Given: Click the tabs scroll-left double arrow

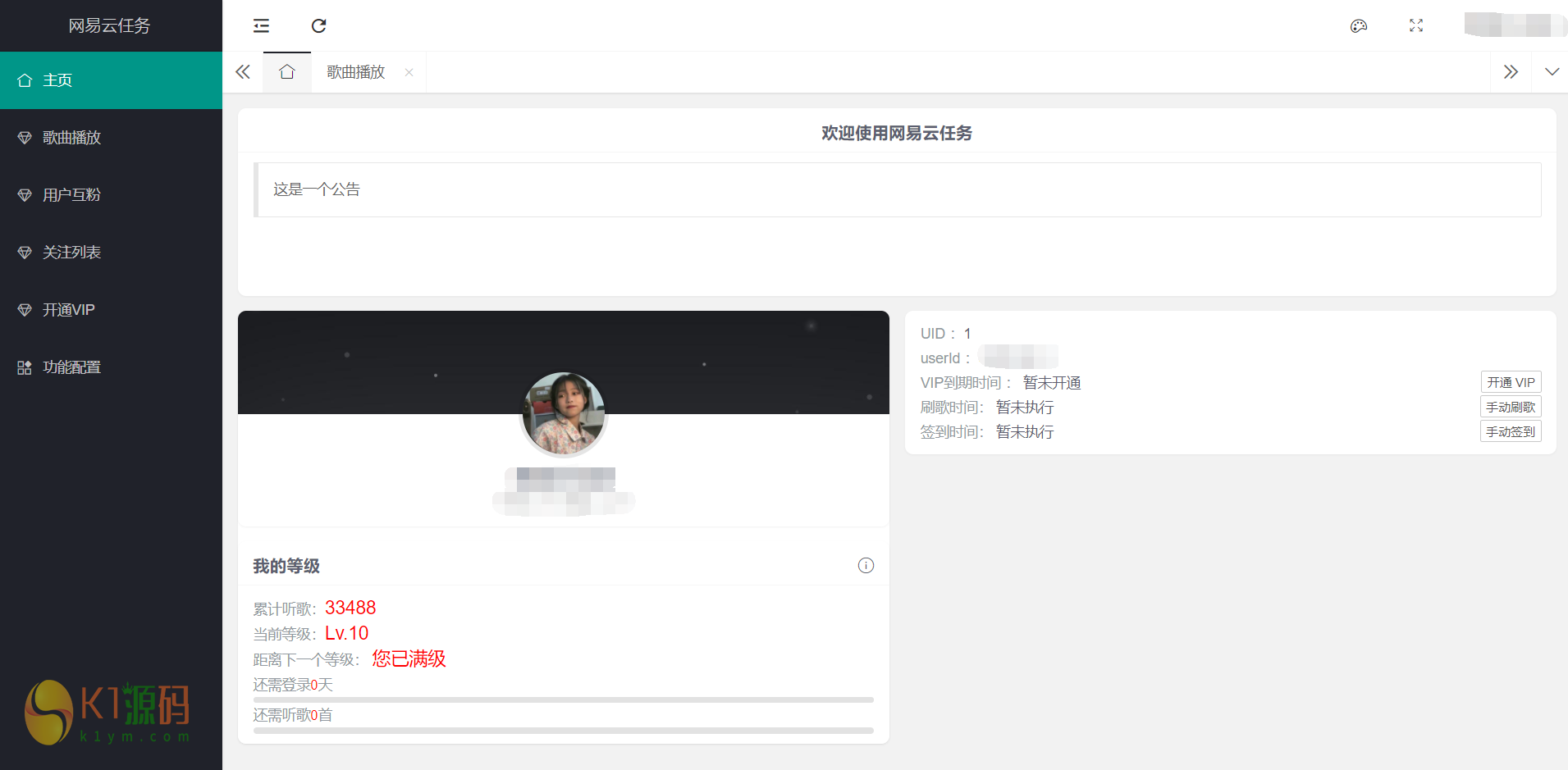Looking at the screenshot, I should point(243,72).
